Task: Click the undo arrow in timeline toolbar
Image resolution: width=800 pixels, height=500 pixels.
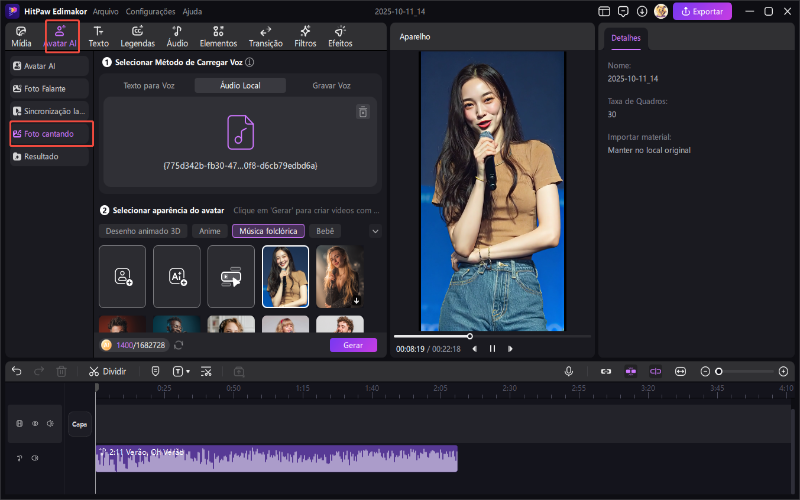Action: click(16, 370)
